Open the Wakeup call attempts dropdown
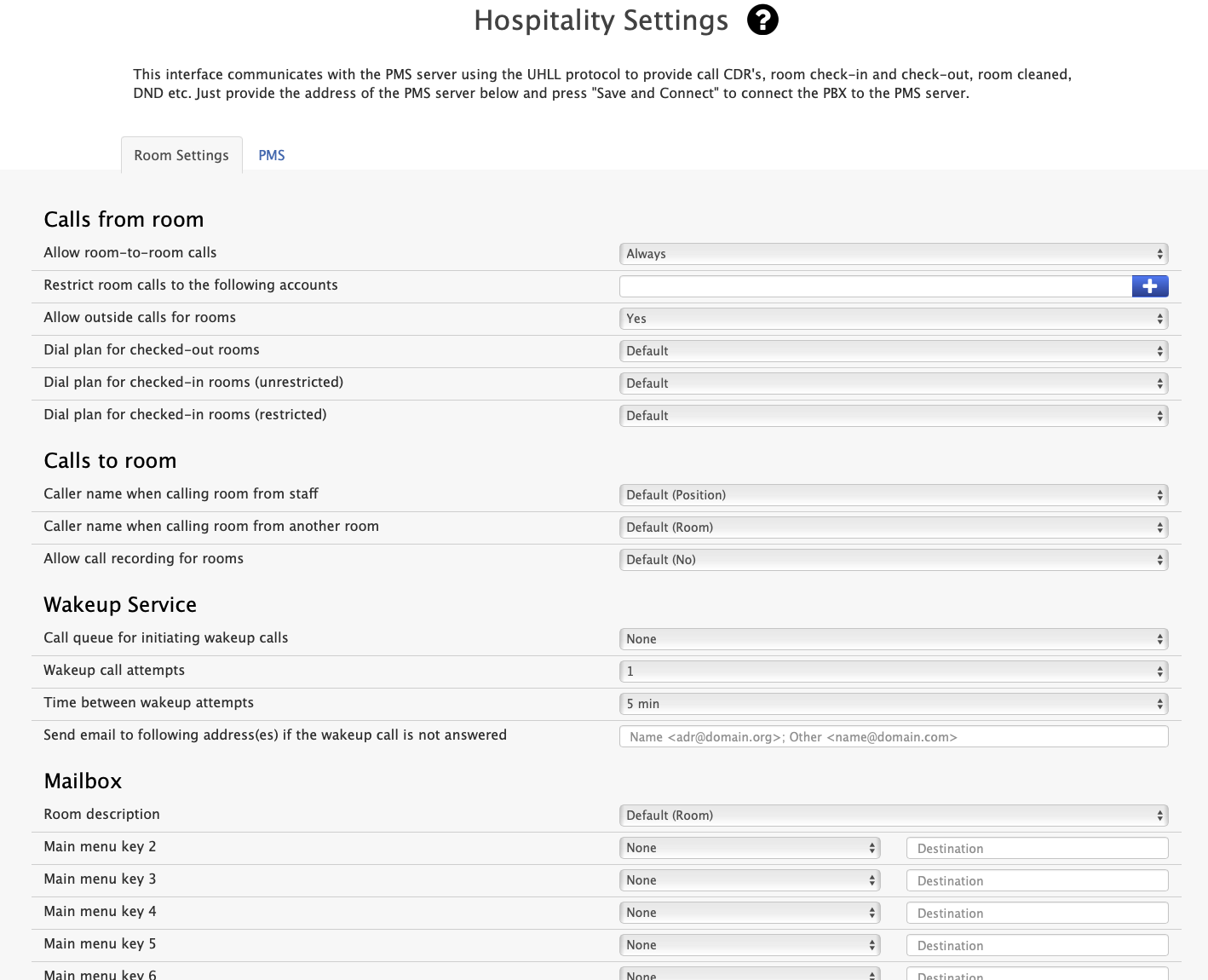The width and height of the screenshot is (1208, 980). [x=893, y=672]
